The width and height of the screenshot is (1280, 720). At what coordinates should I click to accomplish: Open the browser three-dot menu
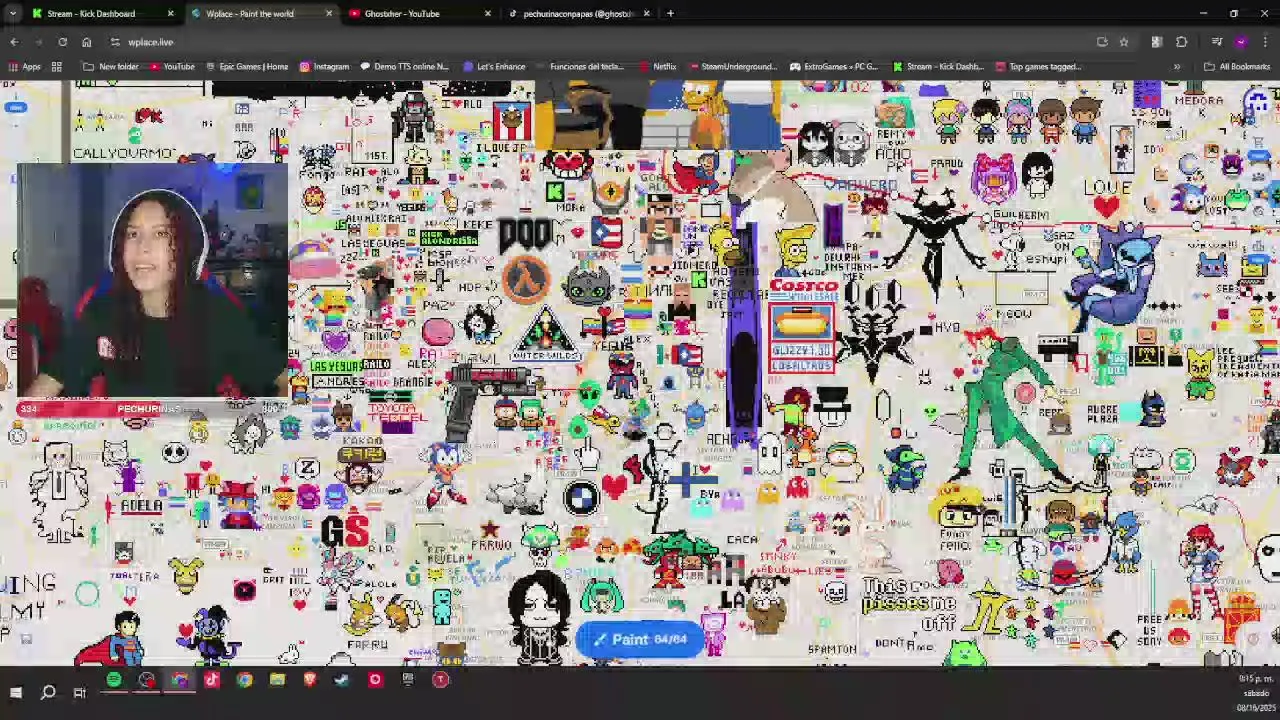pyautogui.click(x=1265, y=42)
